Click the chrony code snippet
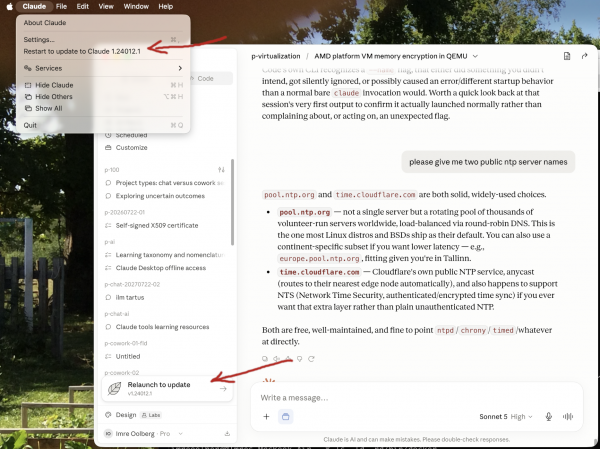This screenshot has width=600, height=449. [x=473, y=330]
